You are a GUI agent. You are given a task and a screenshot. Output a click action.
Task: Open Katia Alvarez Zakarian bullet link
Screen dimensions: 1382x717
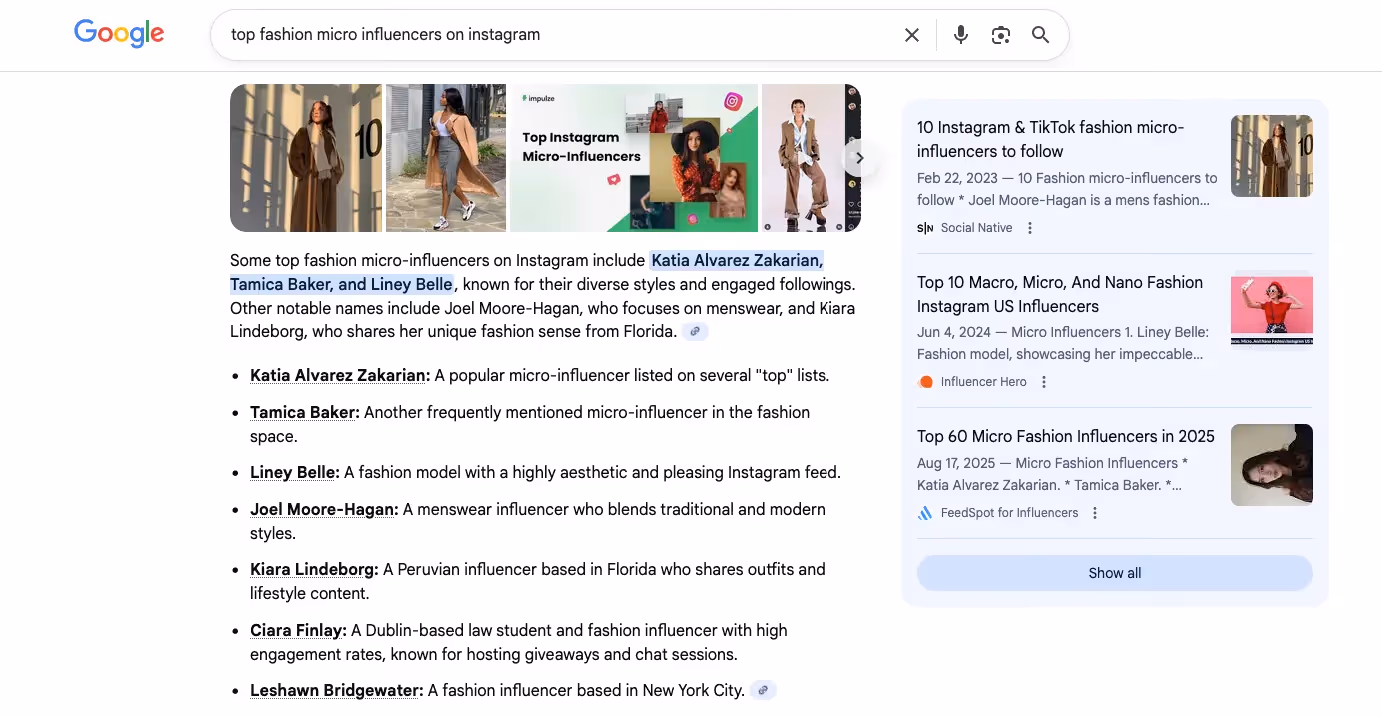[x=340, y=376]
